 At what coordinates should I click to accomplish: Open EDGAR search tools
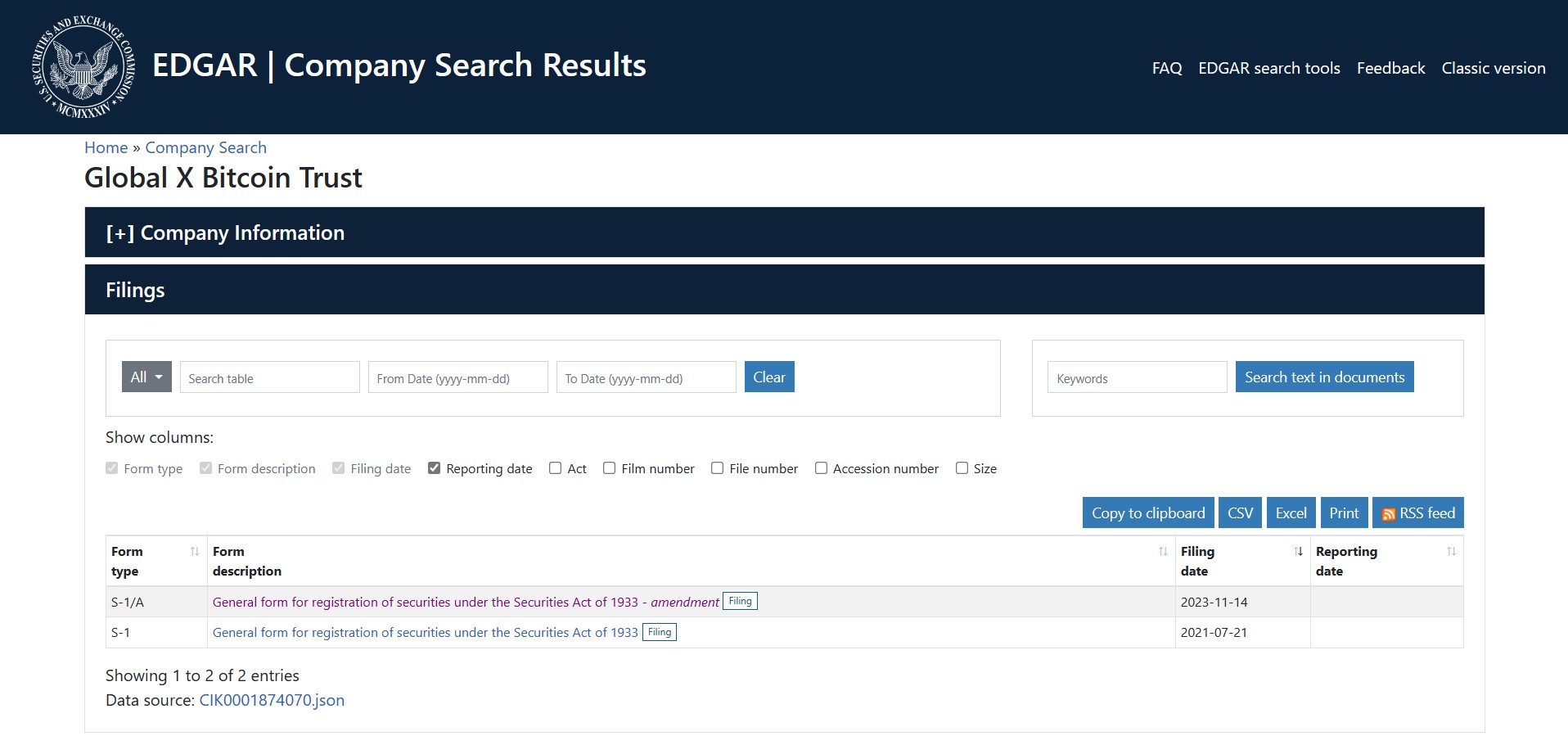pyautogui.click(x=1269, y=68)
